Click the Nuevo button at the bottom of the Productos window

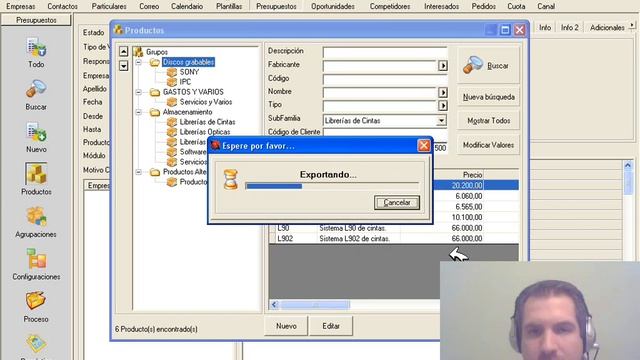[x=286, y=326]
